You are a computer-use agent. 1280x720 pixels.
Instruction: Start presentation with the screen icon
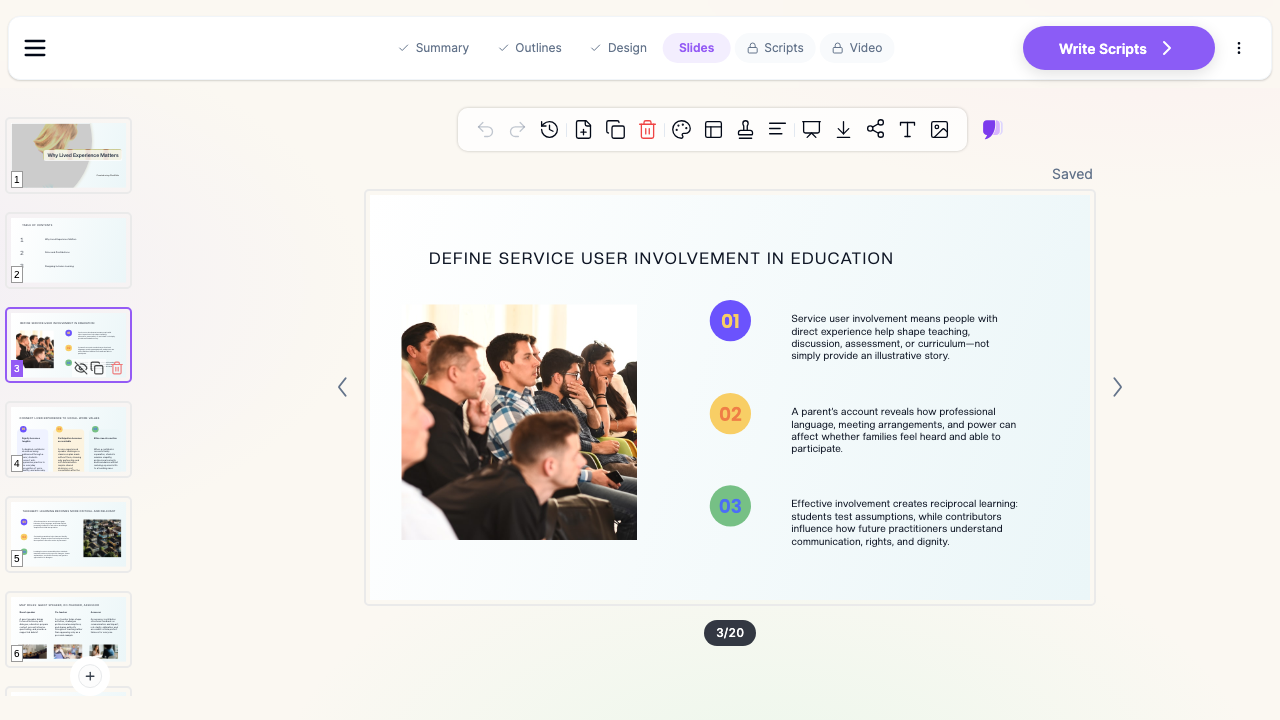pyautogui.click(x=812, y=129)
